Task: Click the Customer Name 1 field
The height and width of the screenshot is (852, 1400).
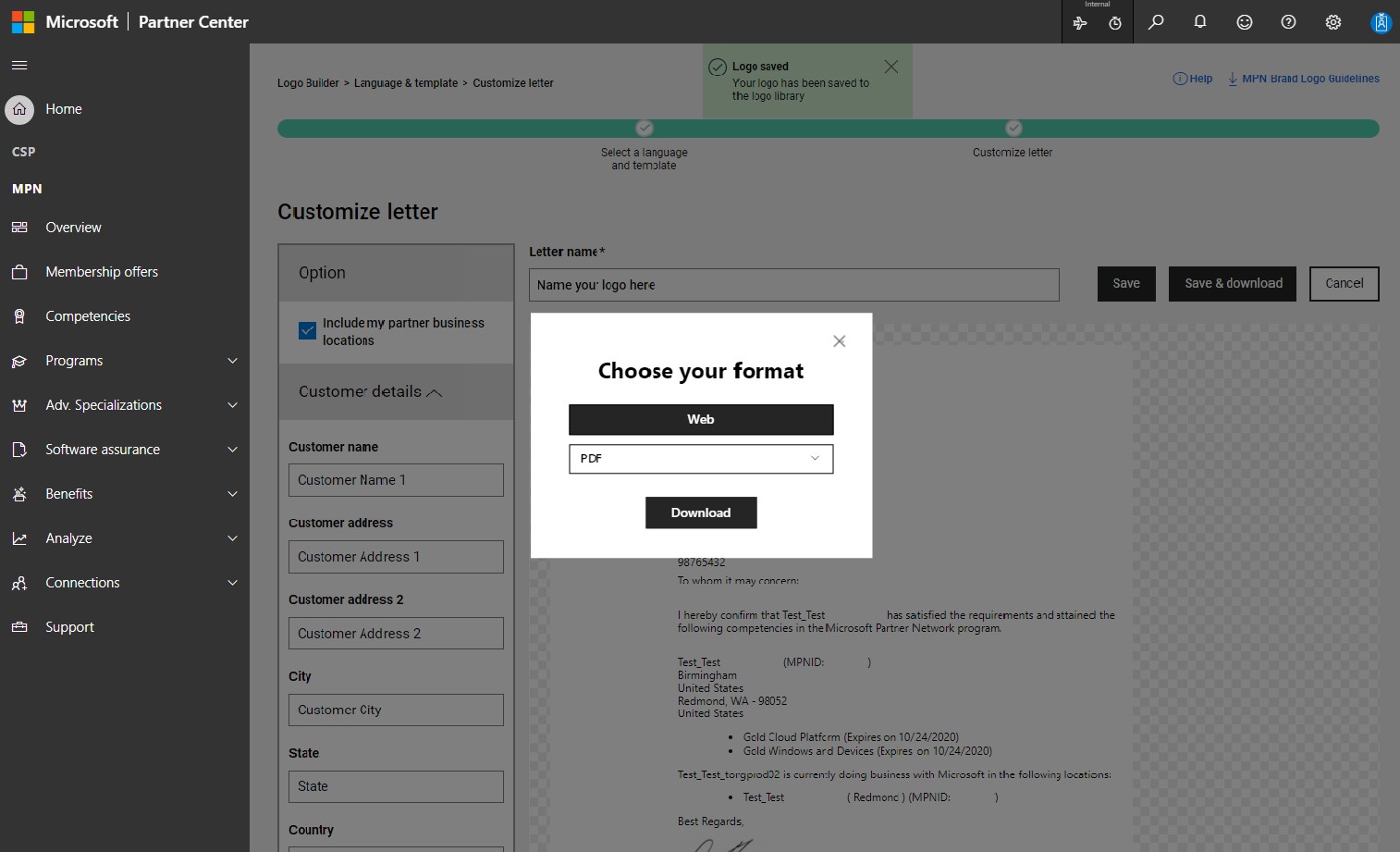Action: coord(396,480)
